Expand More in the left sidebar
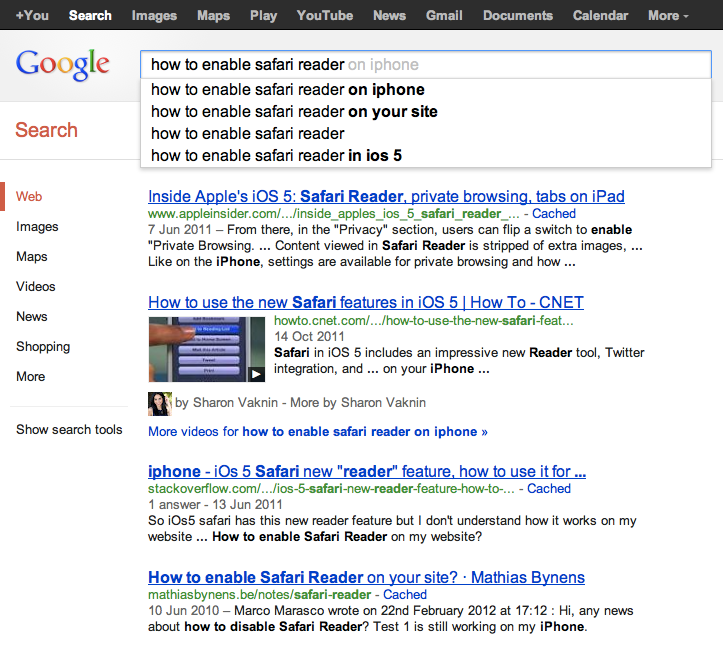723x646 pixels. click(x=30, y=376)
